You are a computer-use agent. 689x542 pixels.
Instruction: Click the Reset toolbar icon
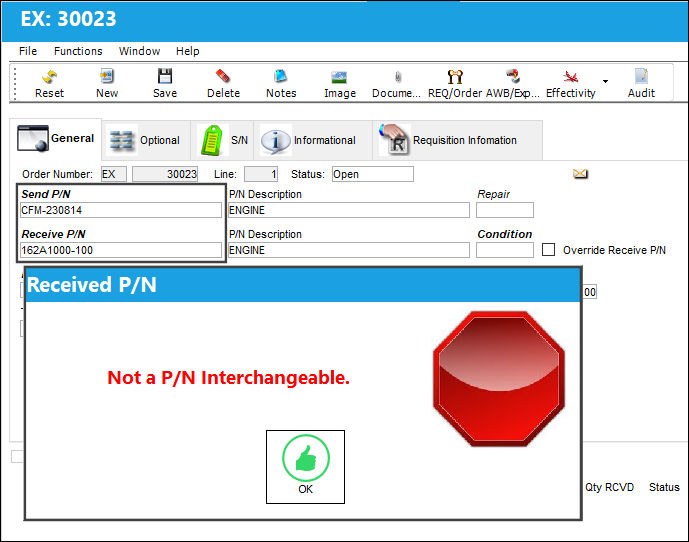(49, 83)
